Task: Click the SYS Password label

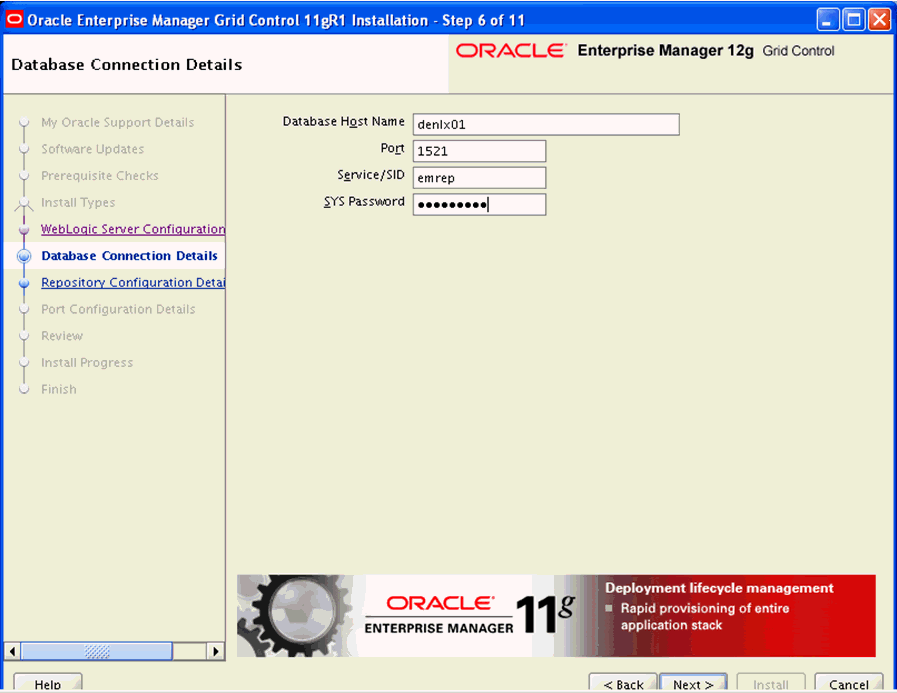Action: click(364, 201)
